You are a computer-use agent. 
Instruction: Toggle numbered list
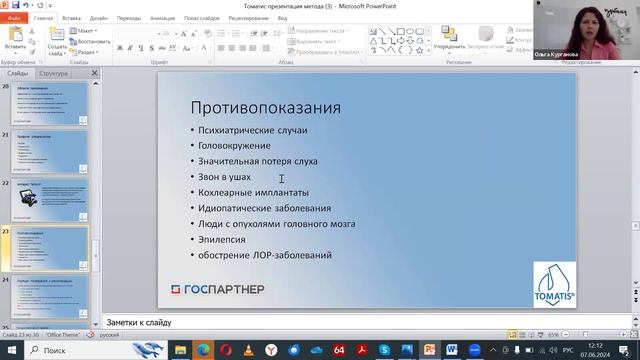click(x=237, y=34)
